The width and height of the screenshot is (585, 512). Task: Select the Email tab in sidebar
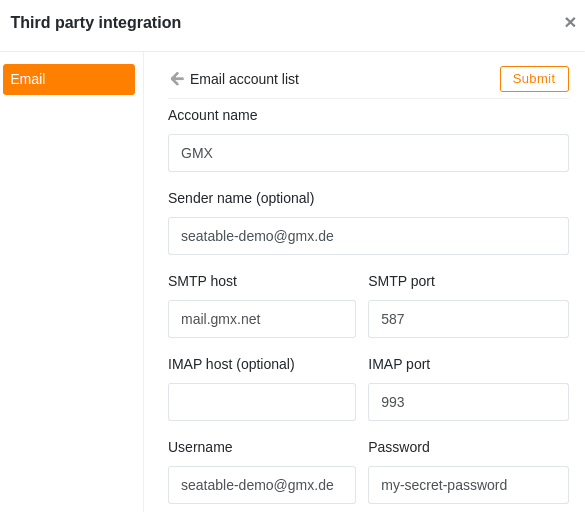coord(69,79)
